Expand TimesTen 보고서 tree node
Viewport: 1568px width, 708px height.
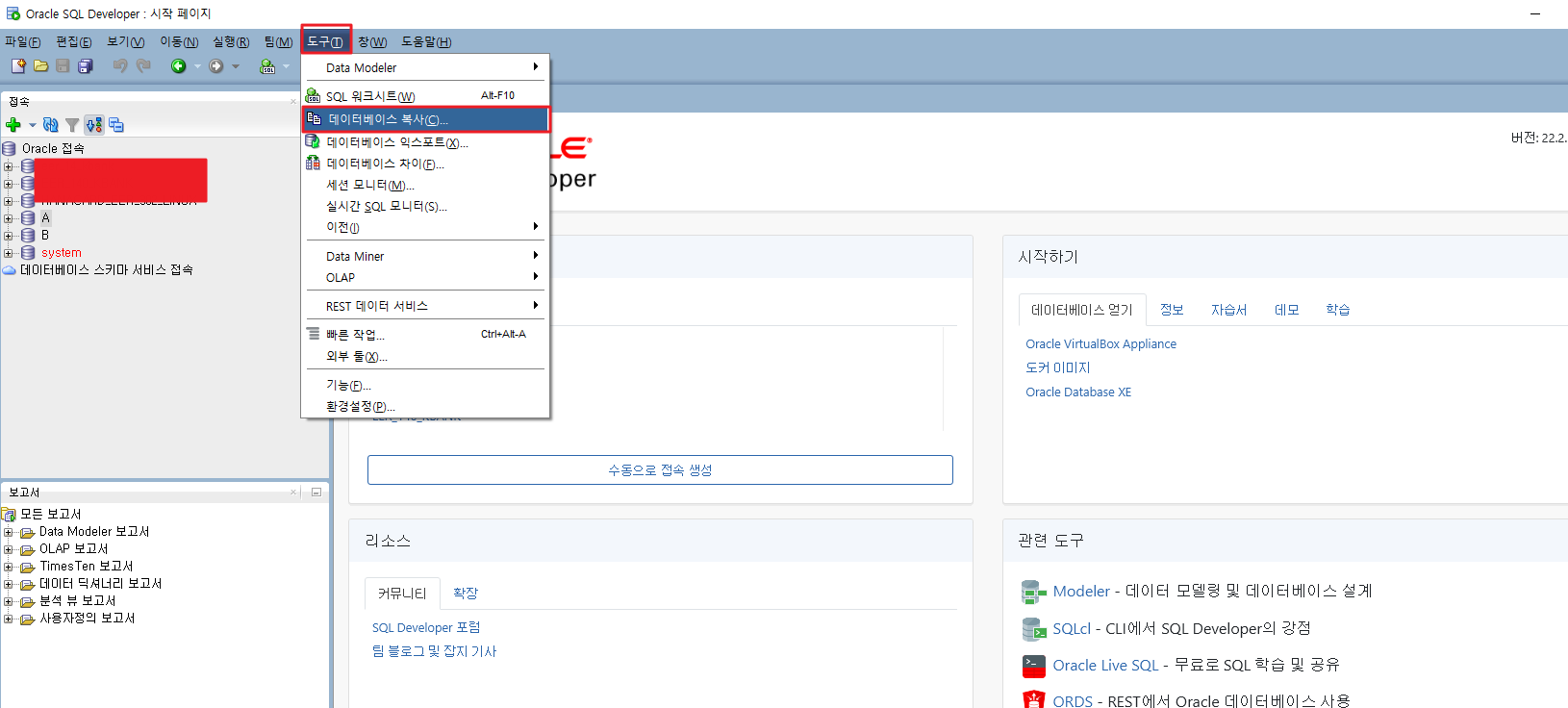click(x=9, y=567)
